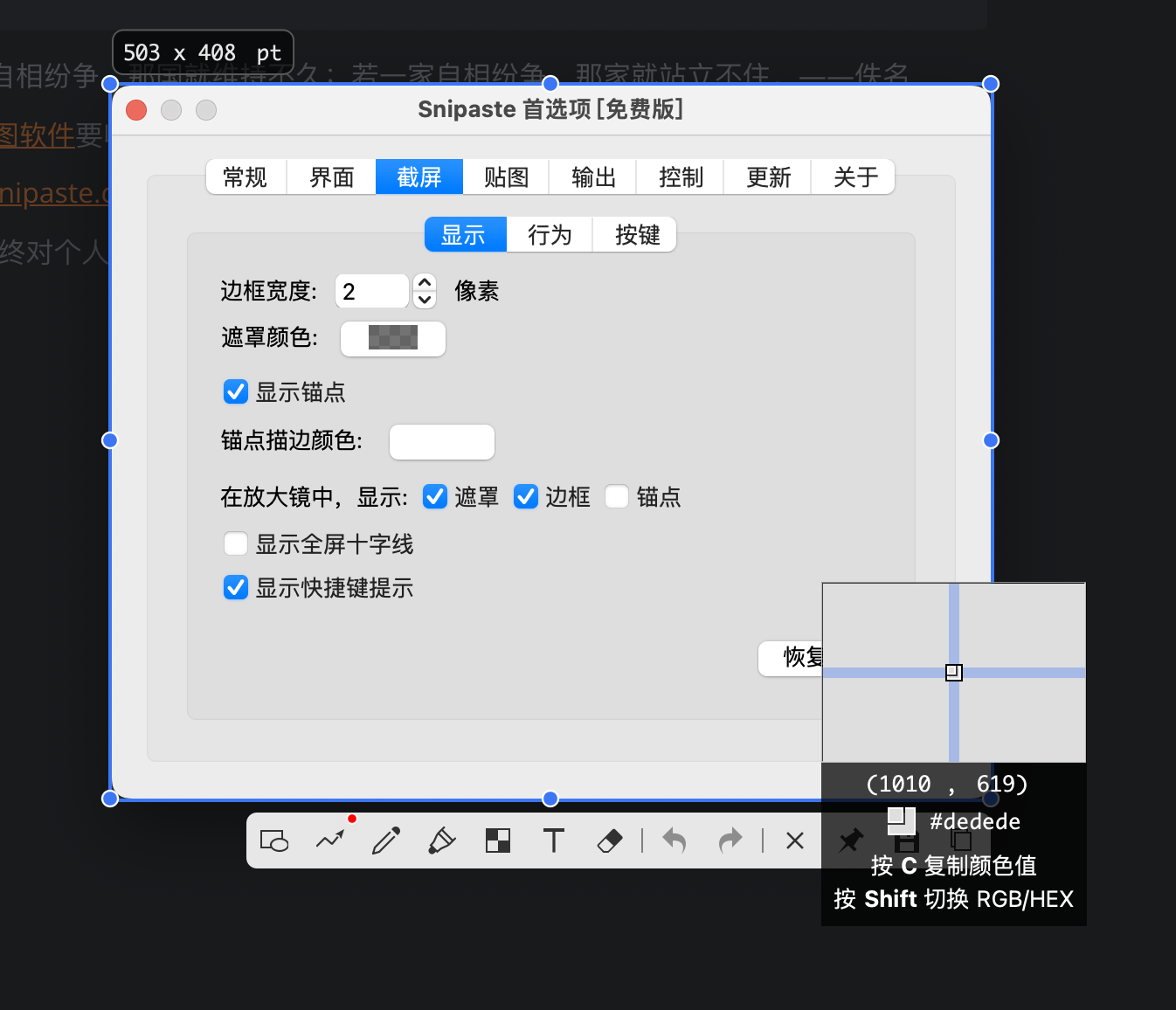1176x1010 pixels.
Task: Select the highlighter marker tool
Action: click(x=442, y=841)
